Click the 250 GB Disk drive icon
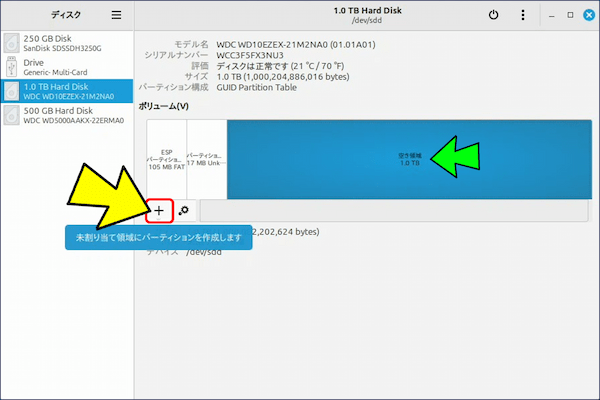 pos(11,41)
